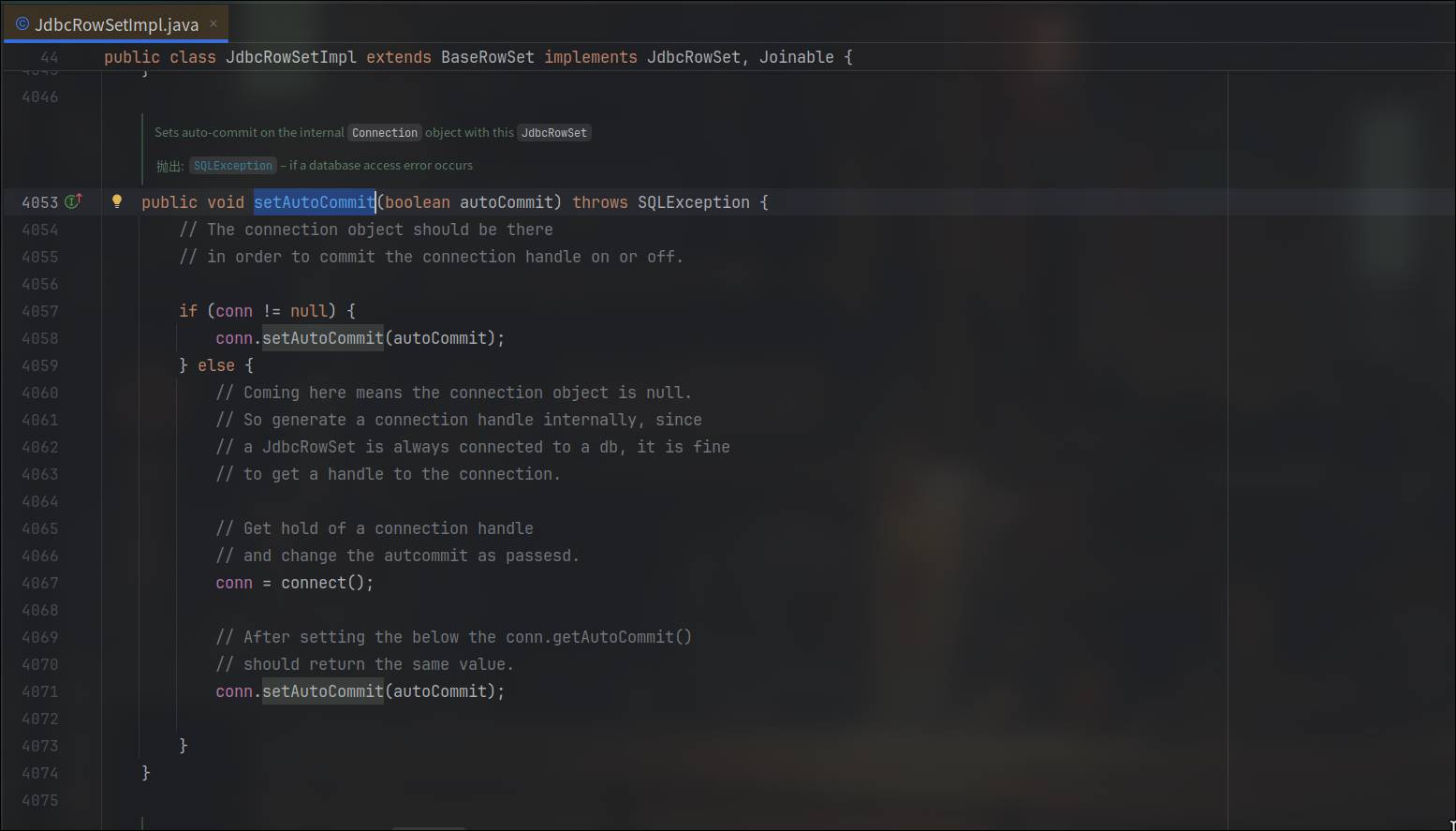Click BaseRowSet in the sticky class header
This screenshot has width=1456, height=831.
[487, 57]
